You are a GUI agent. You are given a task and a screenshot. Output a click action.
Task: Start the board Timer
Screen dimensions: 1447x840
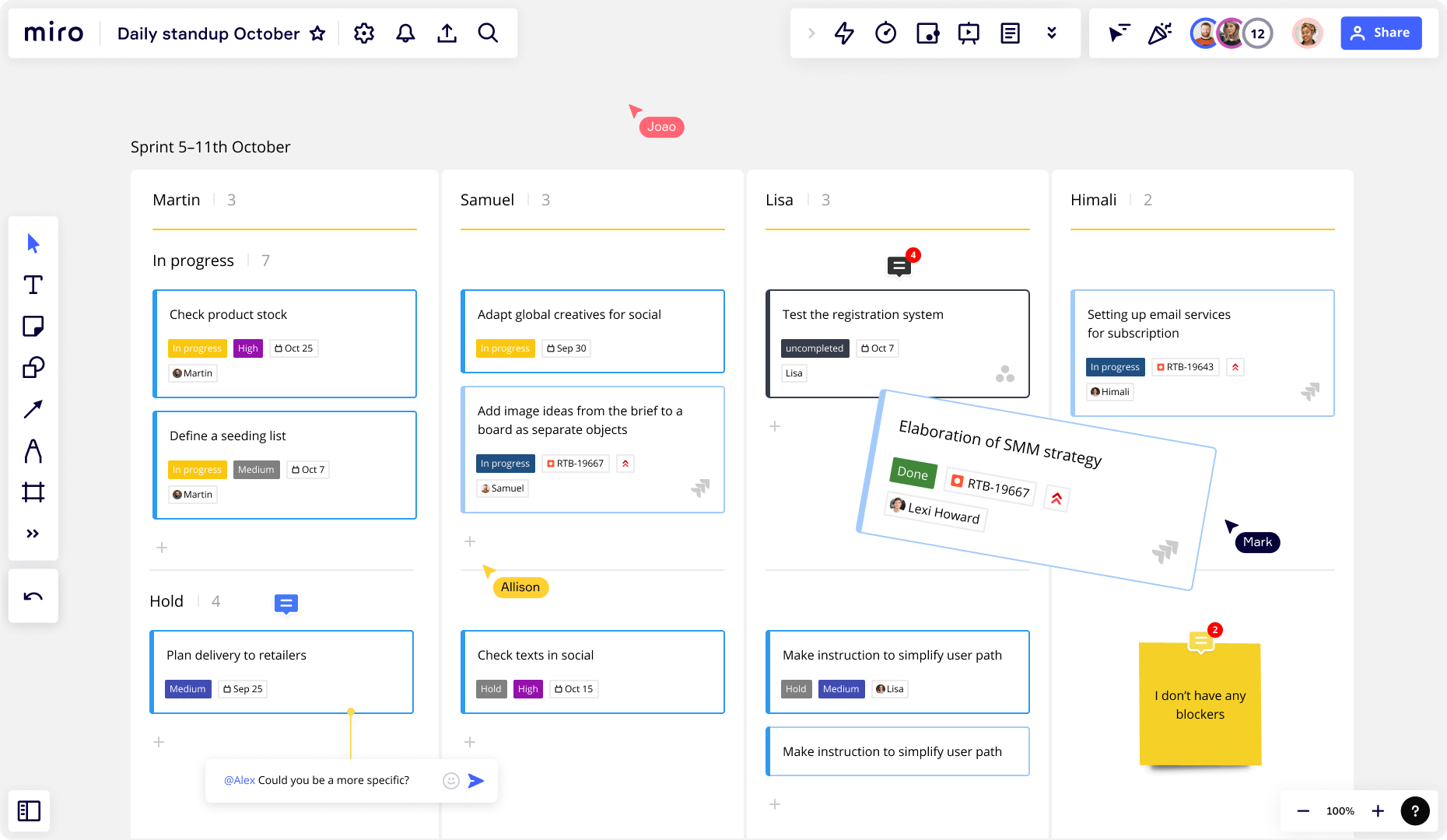885,33
